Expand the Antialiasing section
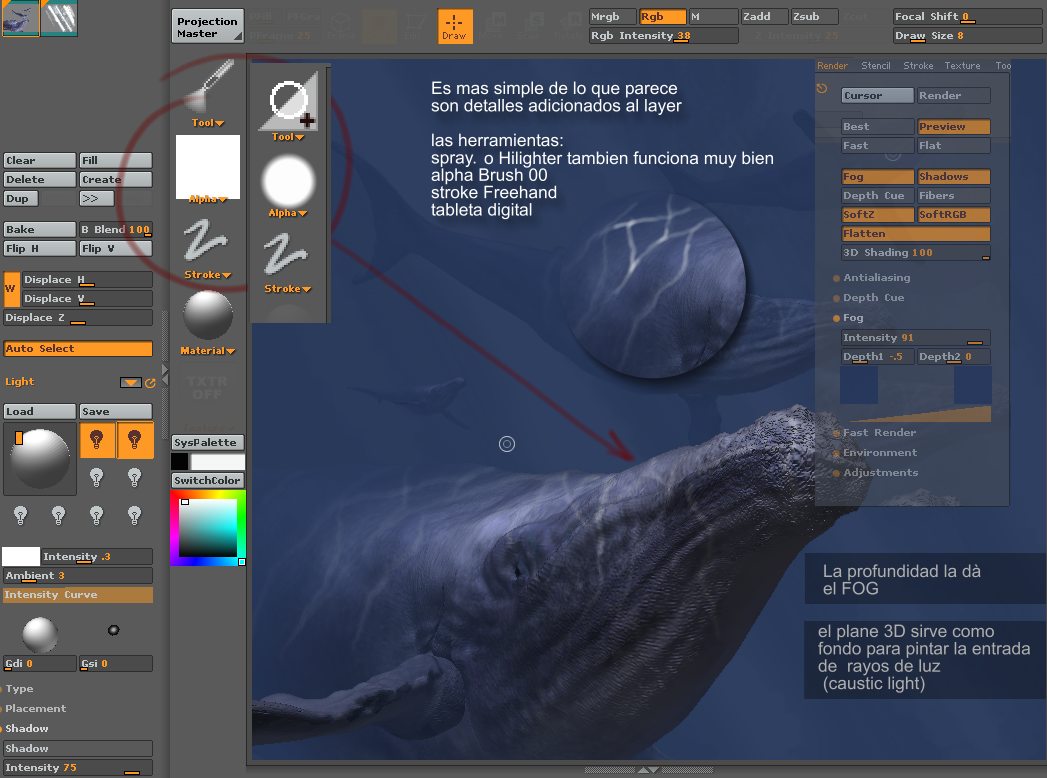 click(x=878, y=278)
